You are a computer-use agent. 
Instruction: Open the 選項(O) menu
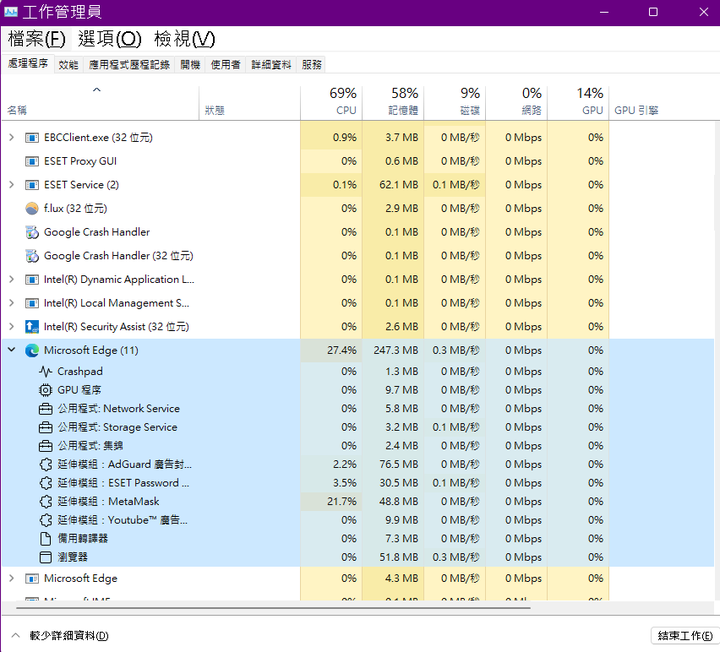click(x=110, y=39)
